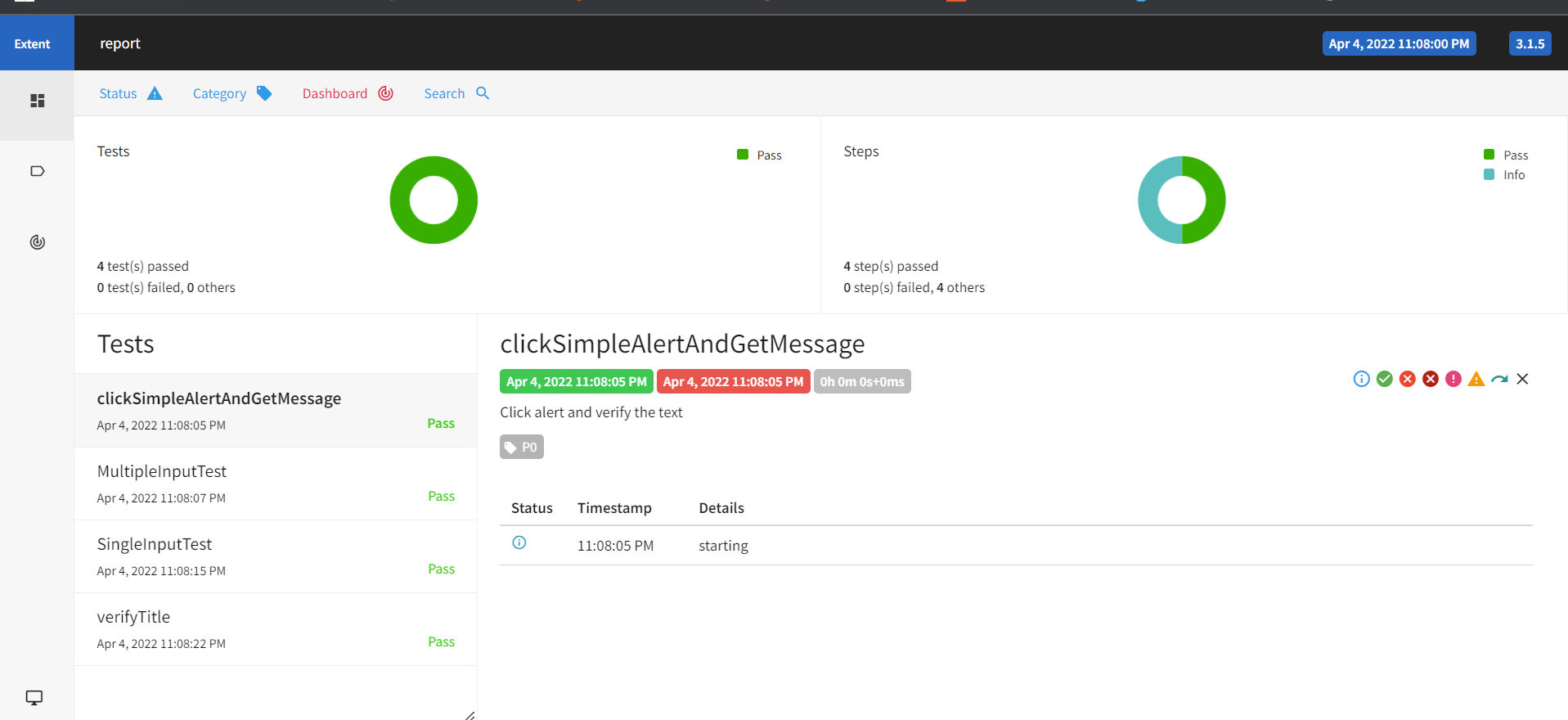Select the clickSimpleAlertAndGetMessage test
Viewport: 1568px width, 720px height.
pyautogui.click(x=276, y=411)
